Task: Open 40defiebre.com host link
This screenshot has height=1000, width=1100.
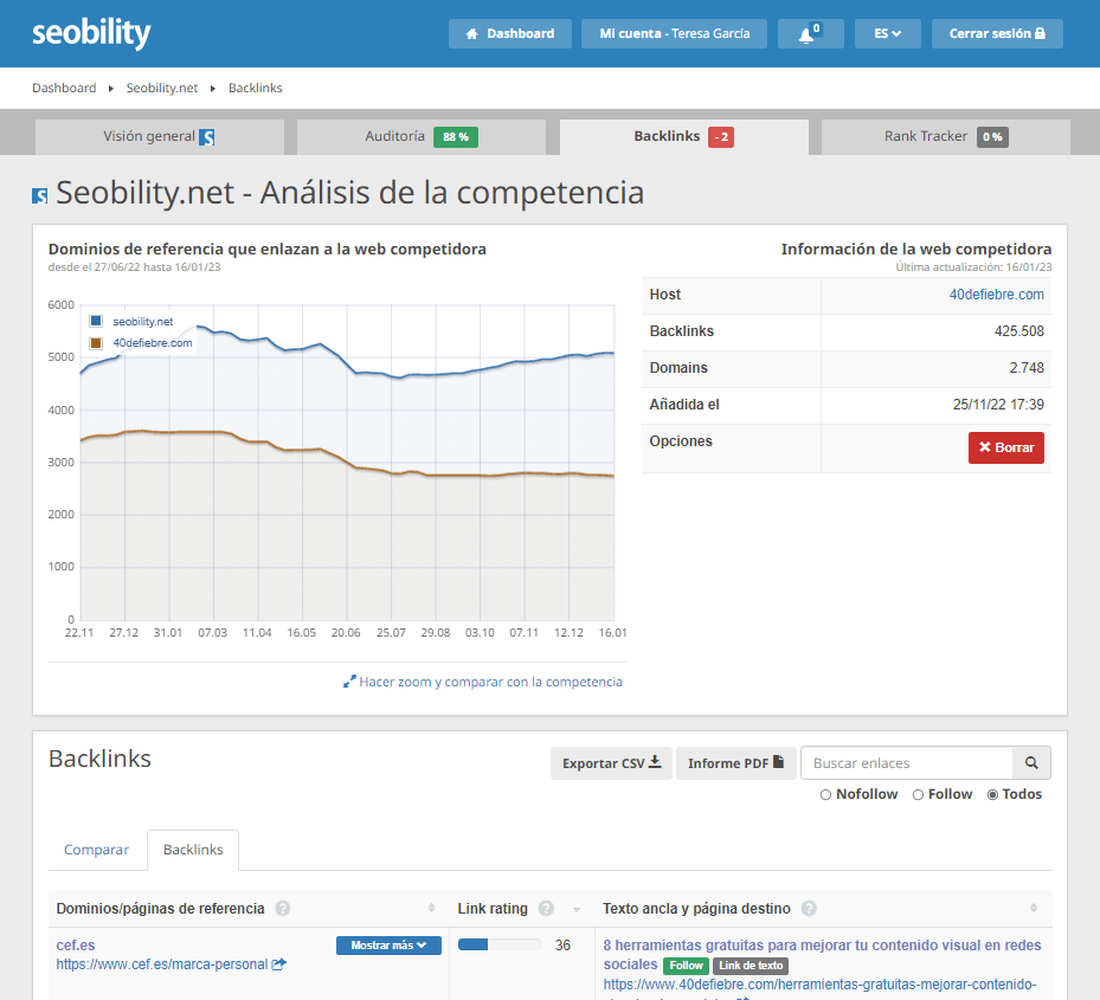Action: (x=996, y=295)
